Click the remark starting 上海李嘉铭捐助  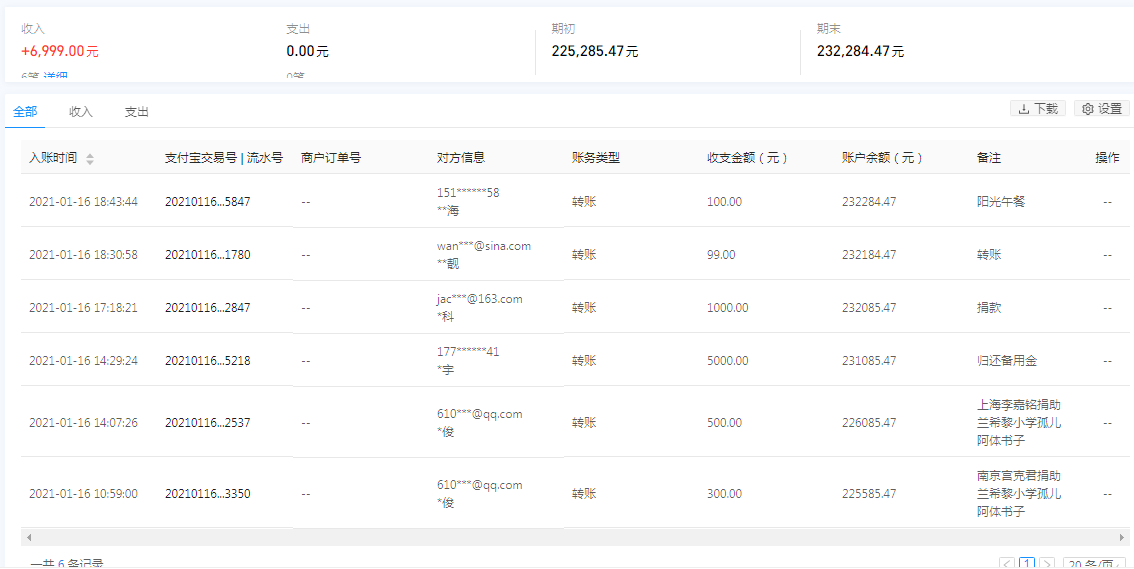1019,422
